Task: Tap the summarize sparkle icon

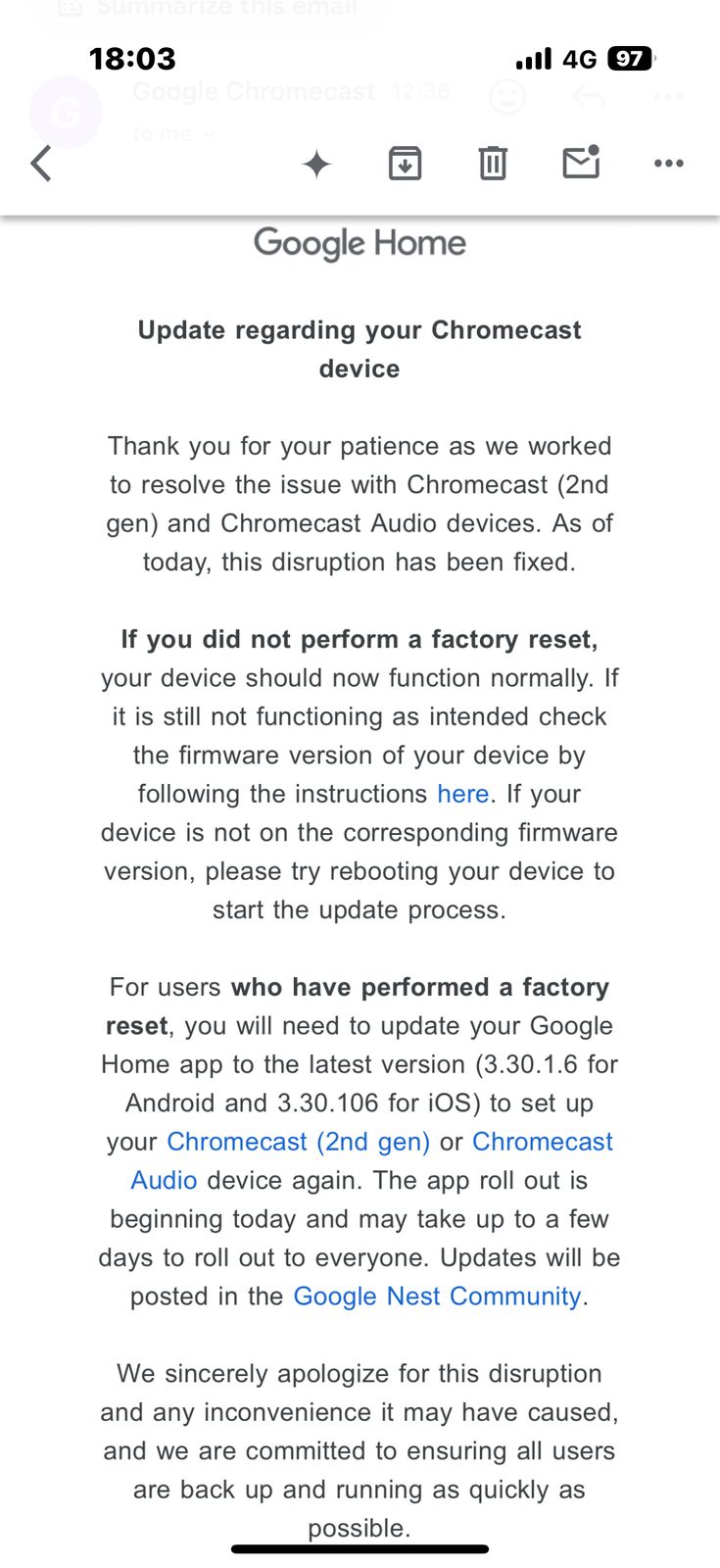Action: (x=316, y=164)
